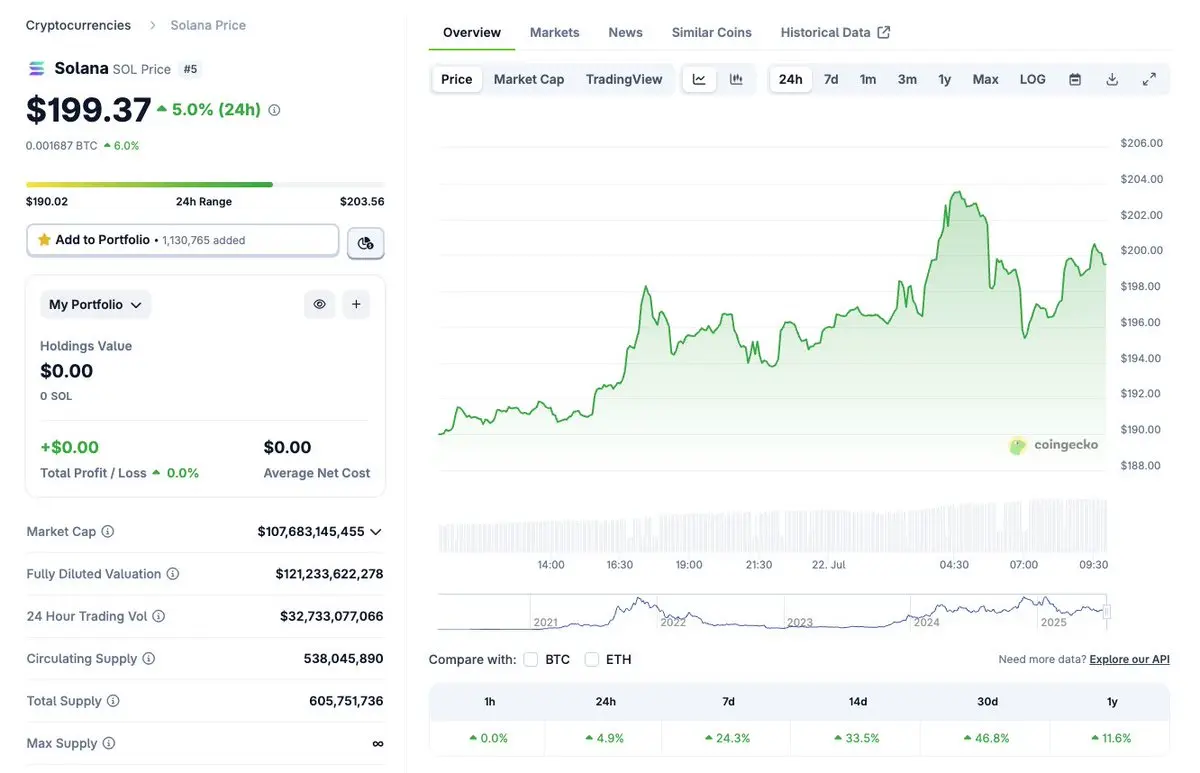Select the 24h chart range
Viewport: 1200px width, 773px height.
[x=791, y=79]
